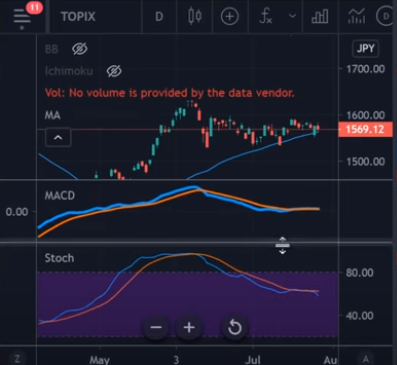Screen dimensions: 397x365
Task: Click the 3 date label on time axis
Action: tap(176, 360)
